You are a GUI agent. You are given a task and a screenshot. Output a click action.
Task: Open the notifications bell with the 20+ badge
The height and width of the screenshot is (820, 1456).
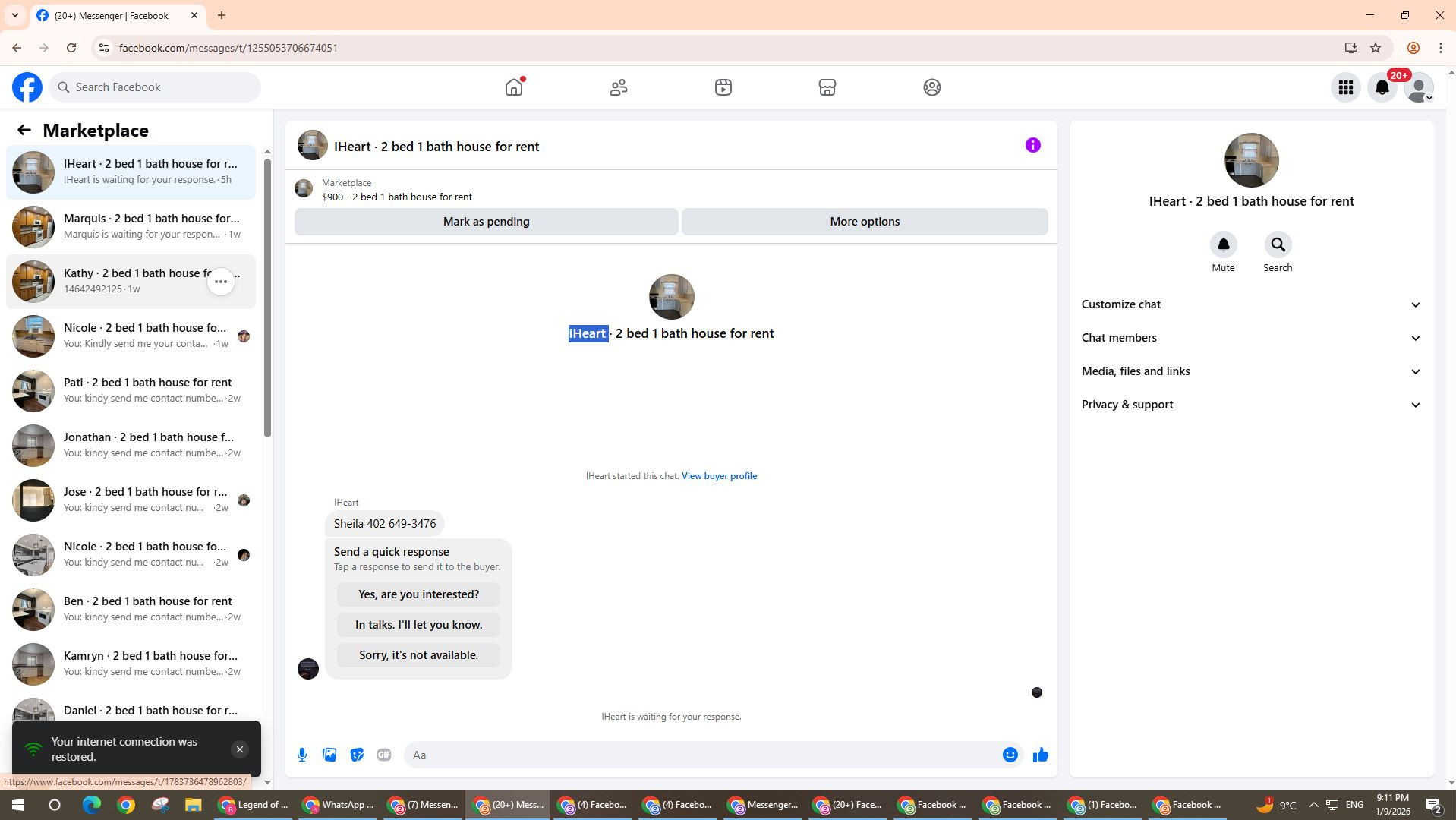(x=1382, y=87)
